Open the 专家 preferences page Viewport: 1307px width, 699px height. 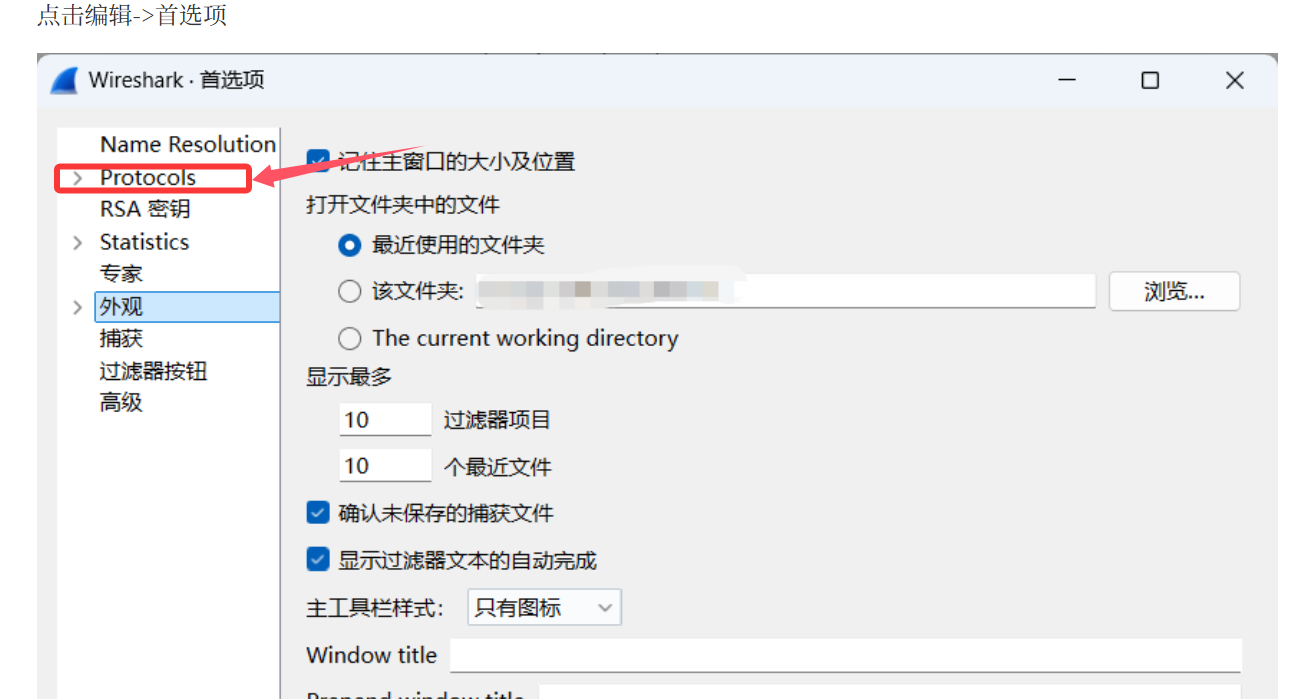121,273
